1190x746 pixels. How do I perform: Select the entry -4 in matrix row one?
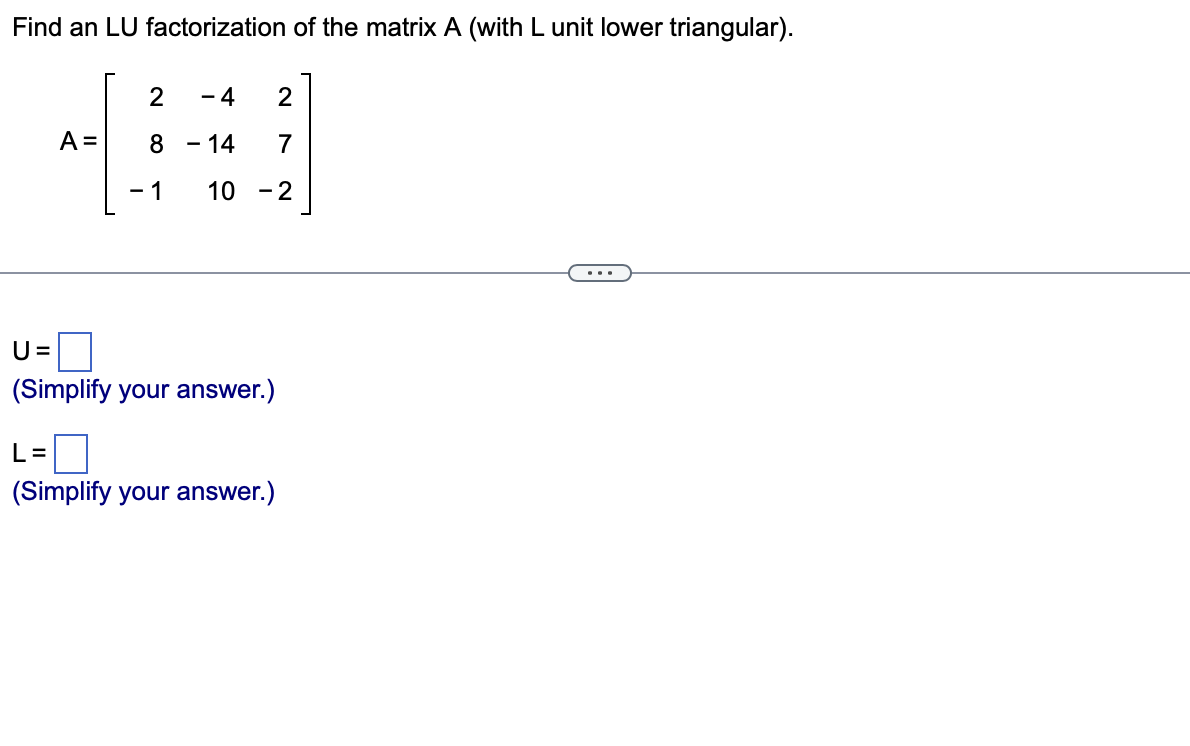pyautogui.click(x=218, y=97)
